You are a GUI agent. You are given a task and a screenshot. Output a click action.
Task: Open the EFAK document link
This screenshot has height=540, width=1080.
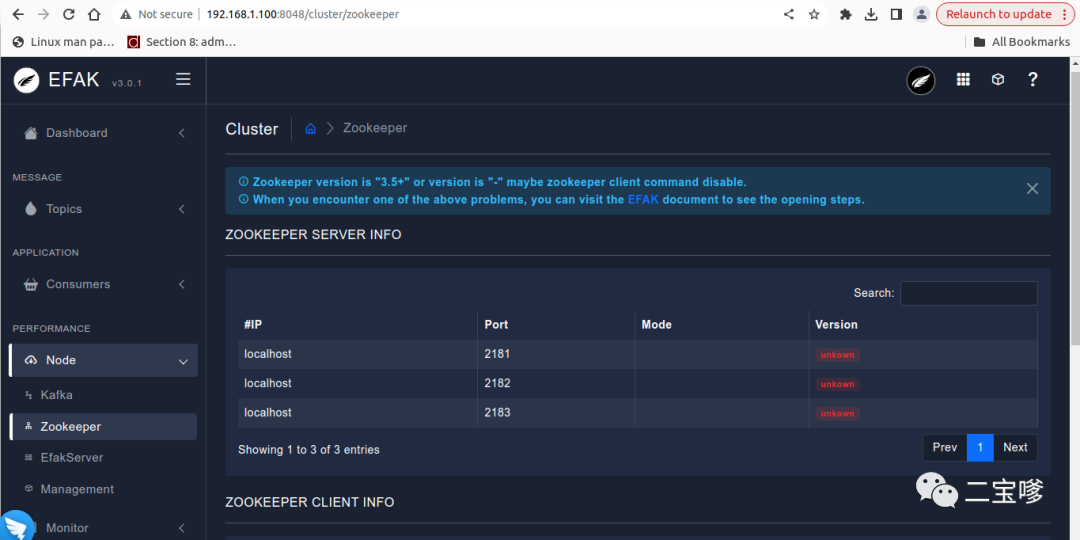pos(643,200)
